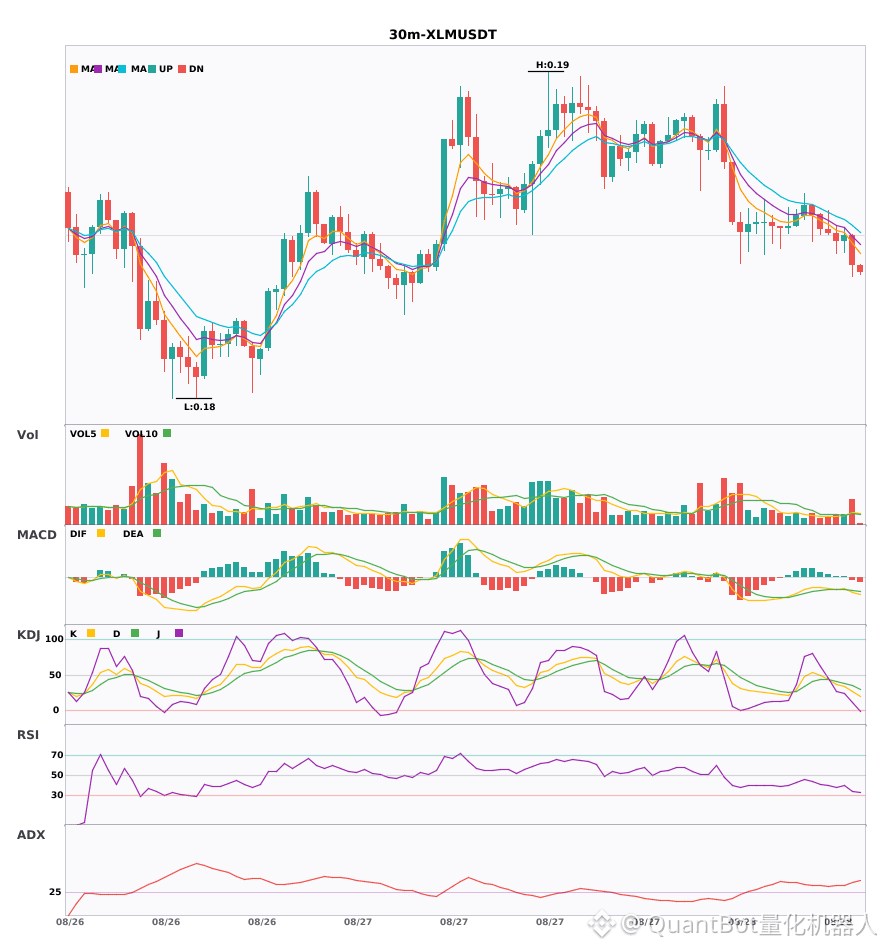The width and height of the screenshot is (885, 950).
Task: Click the MACD panel label
Action: click(x=36, y=535)
